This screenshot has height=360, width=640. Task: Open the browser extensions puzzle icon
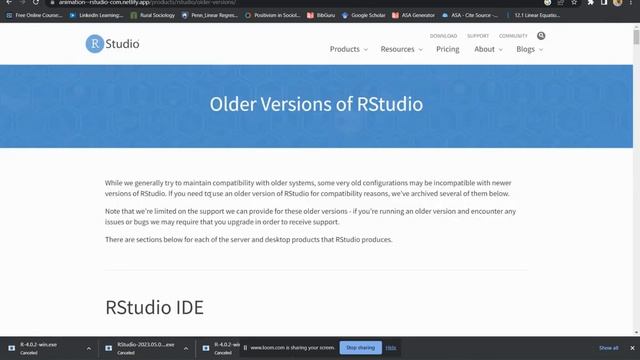pyautogui.click(x=590, y=2)
